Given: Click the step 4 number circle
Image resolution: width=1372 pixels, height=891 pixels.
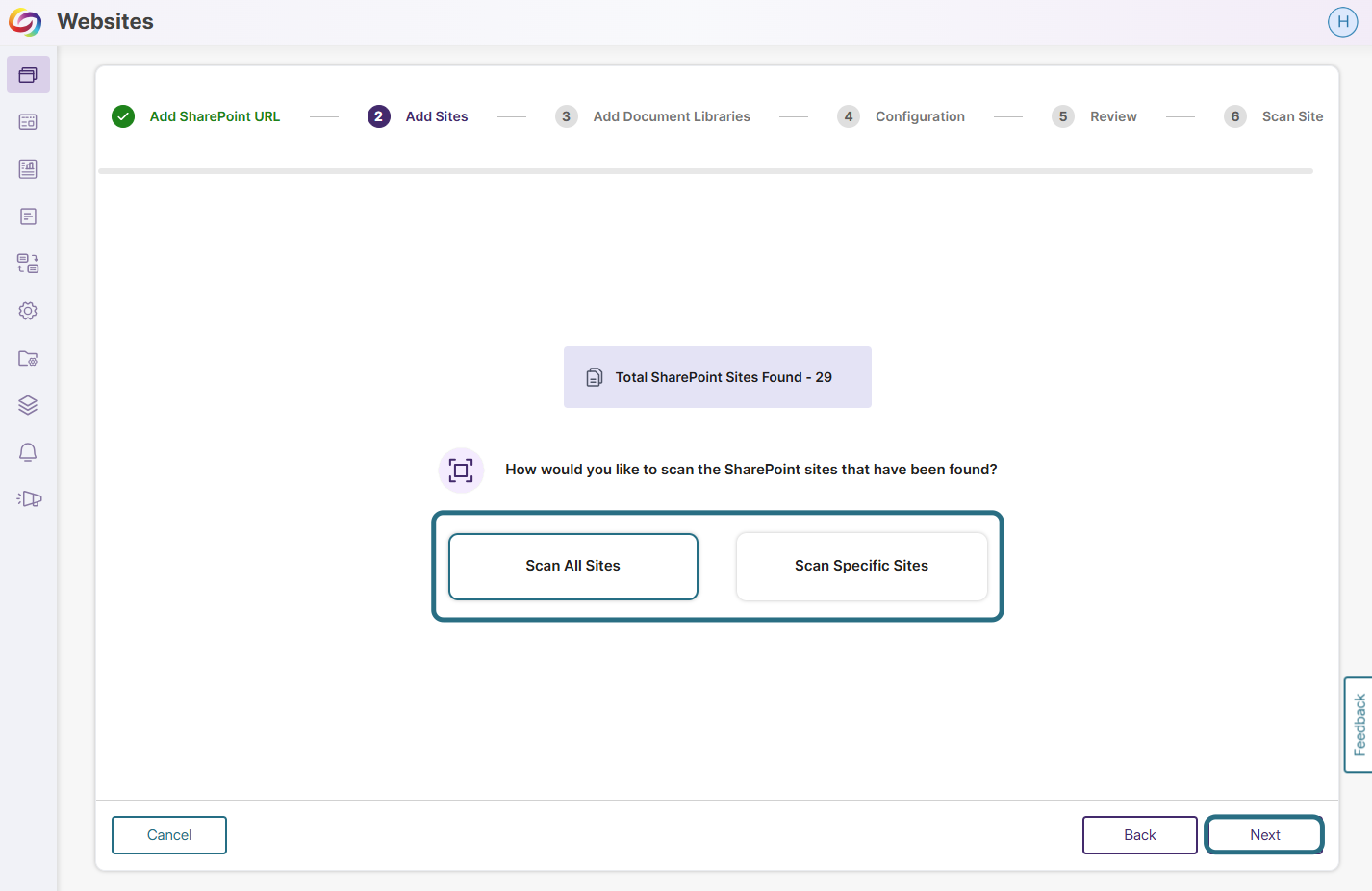Looking at the screenshot, I should [x=849, y=116].
